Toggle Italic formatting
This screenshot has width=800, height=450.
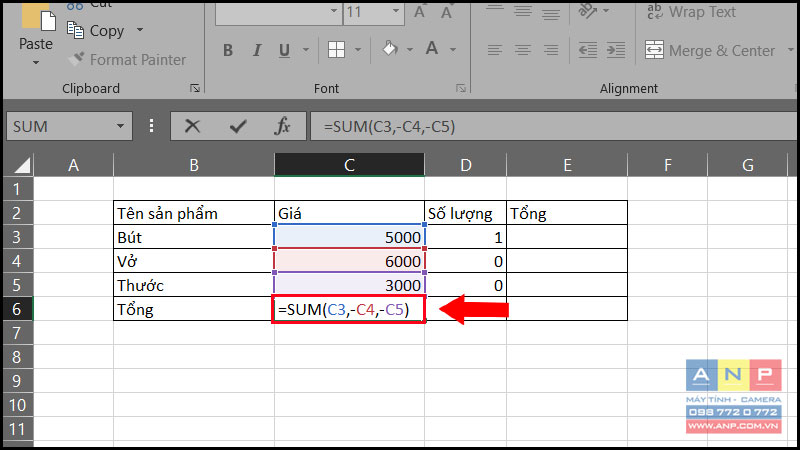(257, 50)
